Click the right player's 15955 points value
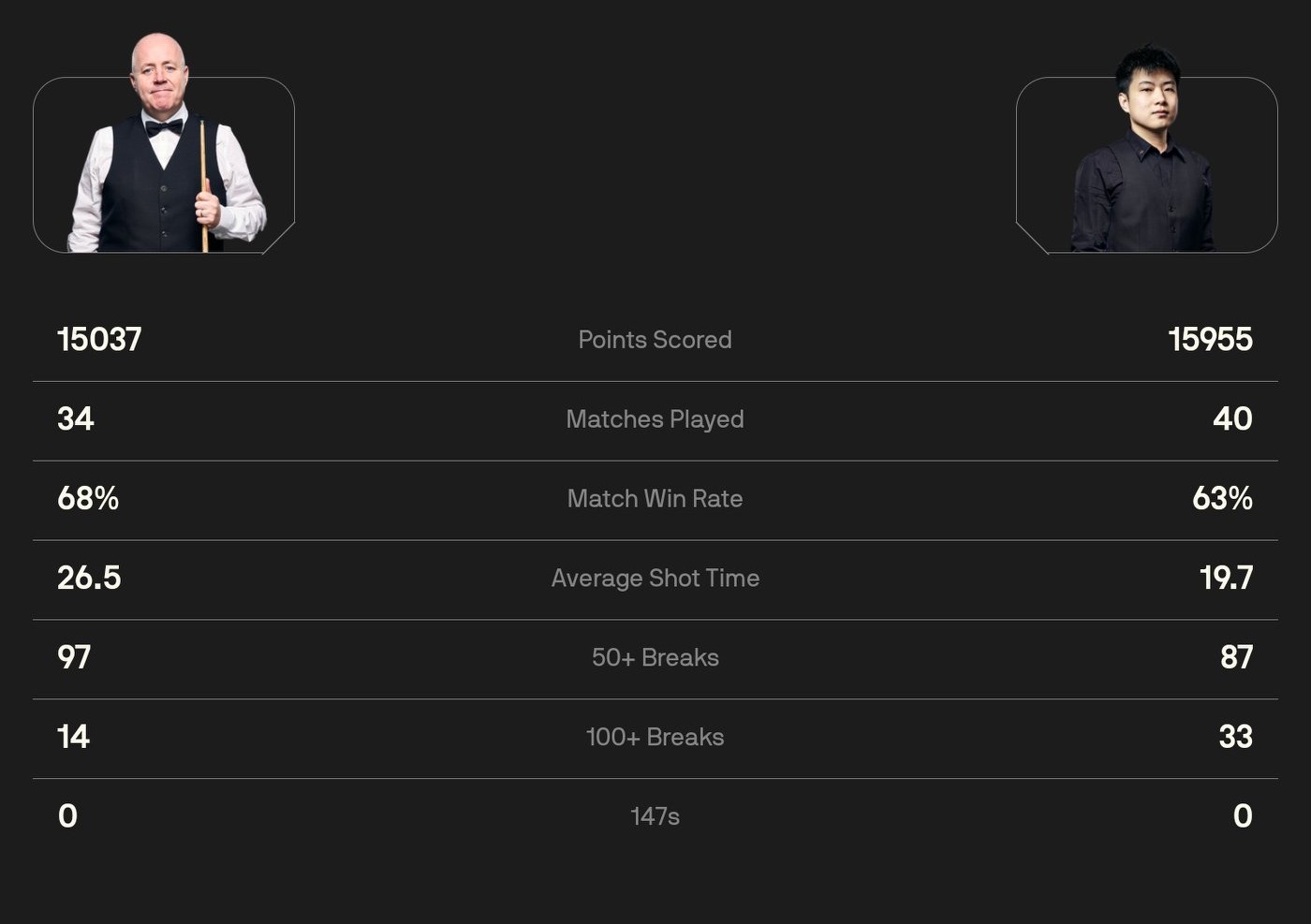Image resolution: width=1311 pixels, height=924 pixels. pyautogui.click(x=1210, y=340)
